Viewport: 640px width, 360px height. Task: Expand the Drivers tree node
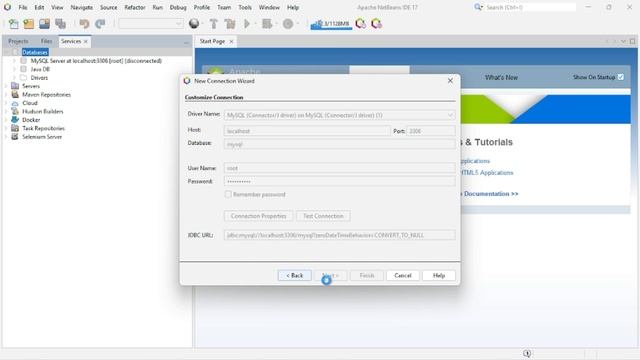[14, 78]
